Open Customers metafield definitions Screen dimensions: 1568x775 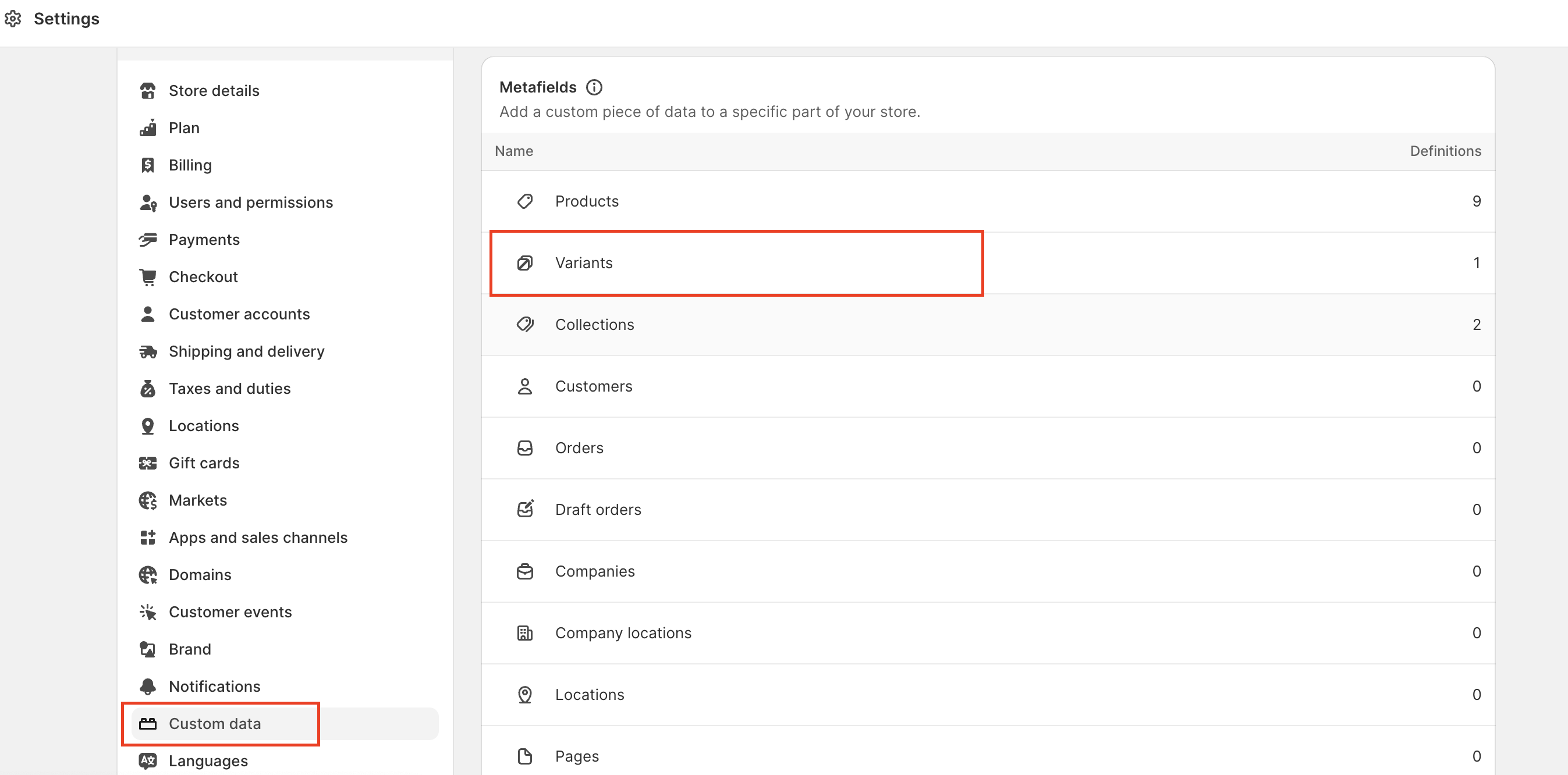click(x=593, y=386)
